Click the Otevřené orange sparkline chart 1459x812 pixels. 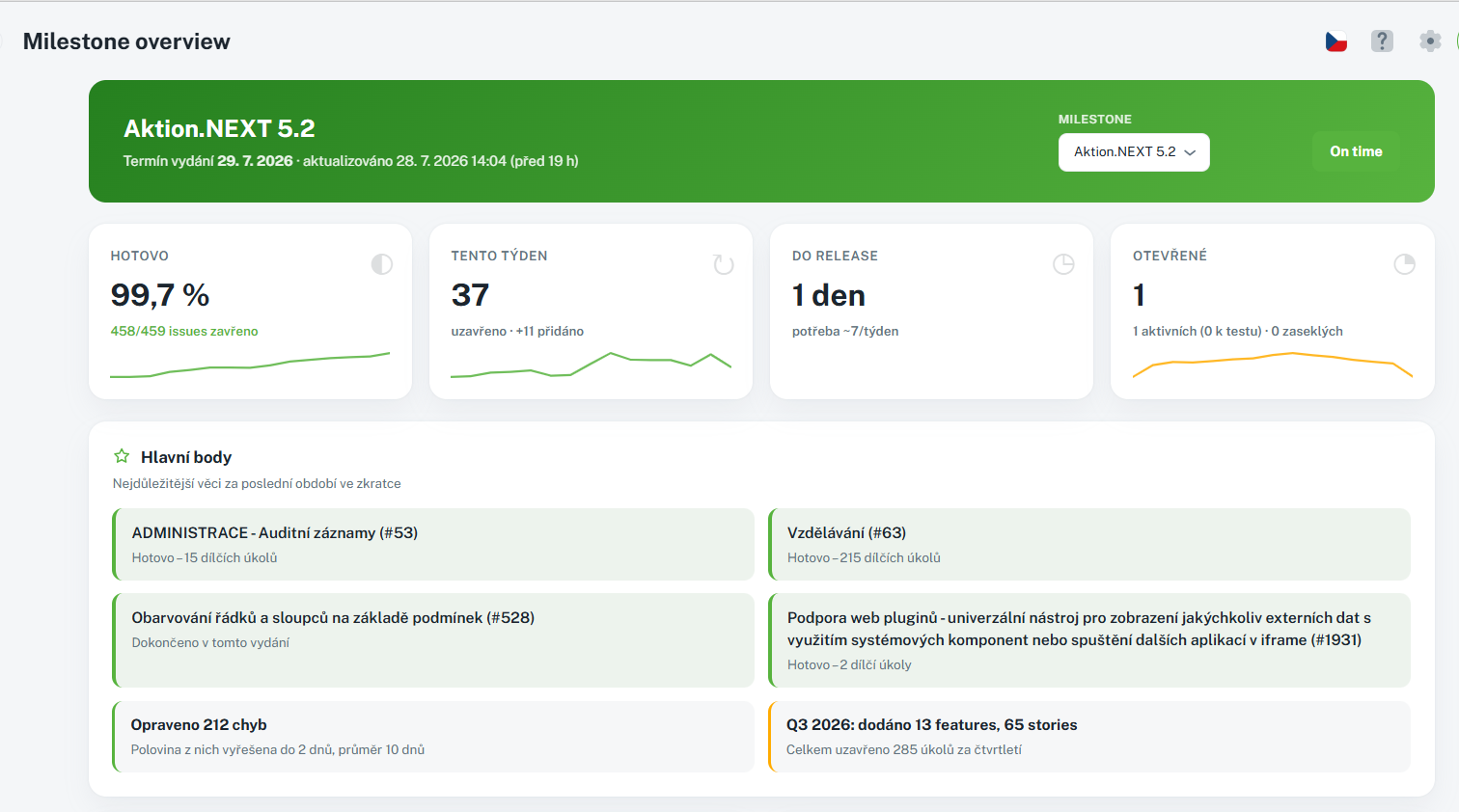coord(1273,365)
